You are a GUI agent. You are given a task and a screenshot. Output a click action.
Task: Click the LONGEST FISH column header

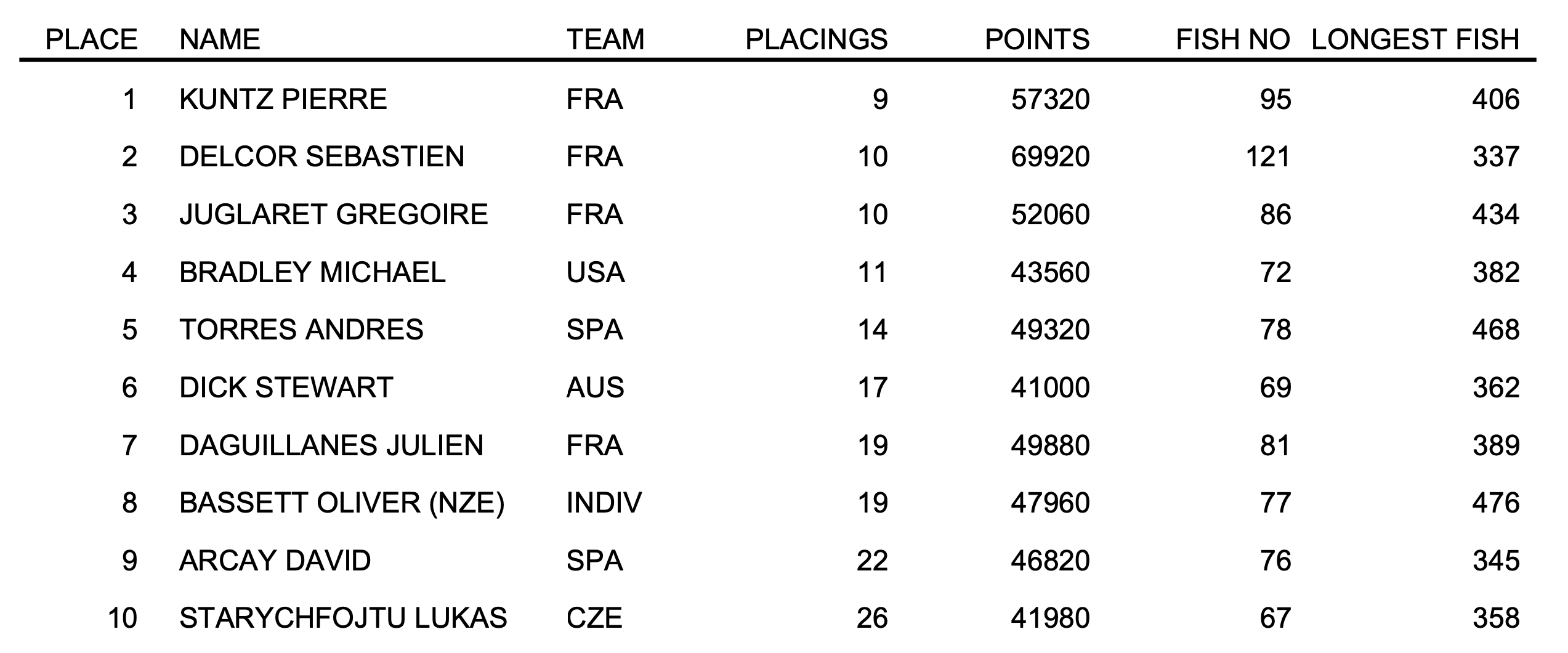point(1415,39)
